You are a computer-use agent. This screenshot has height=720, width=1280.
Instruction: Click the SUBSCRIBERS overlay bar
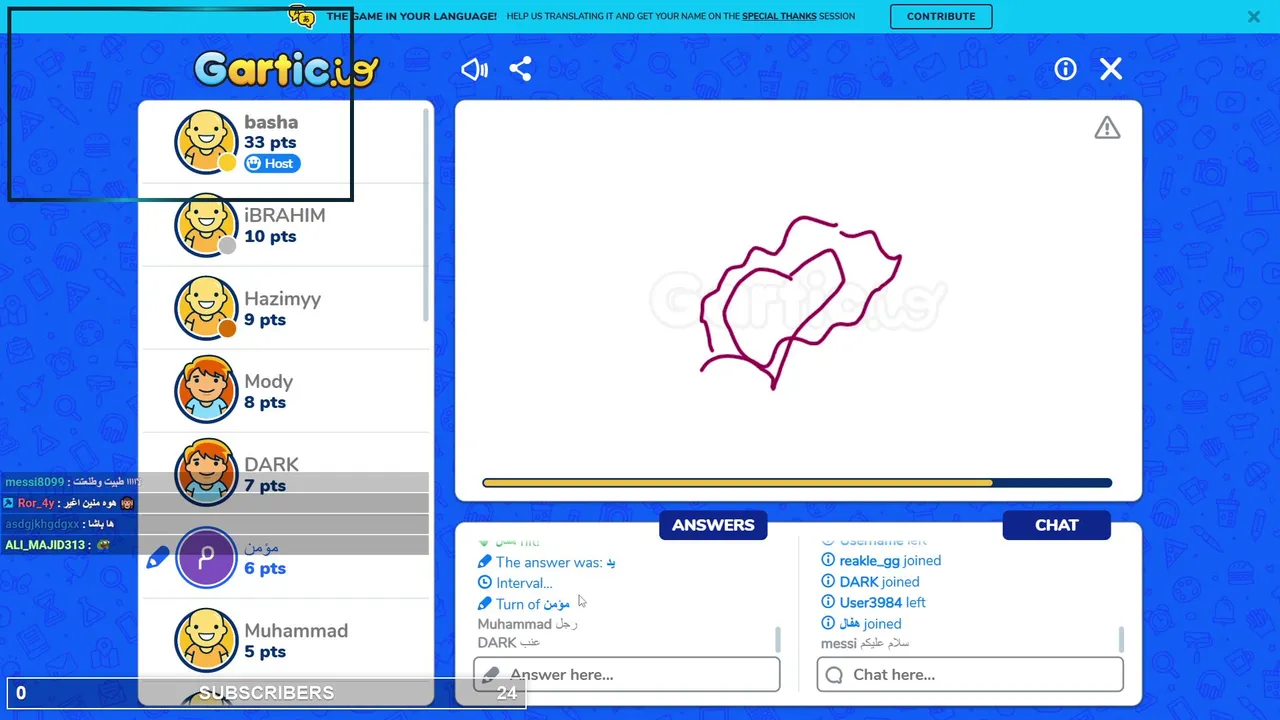(x=266, y=692)
